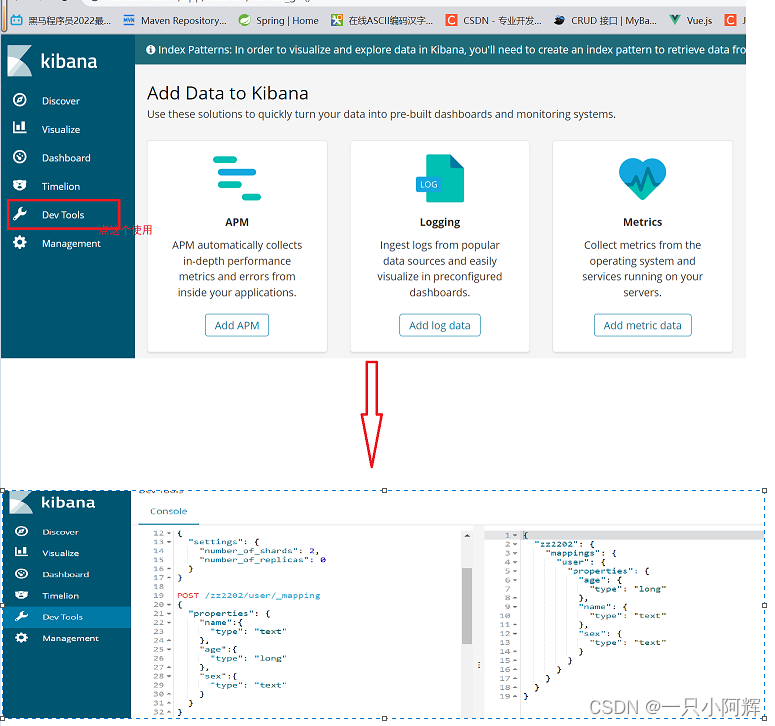Collapse the name block at request line 22
This screenshot has height=726, width=775.
click(x=169, y=623)
